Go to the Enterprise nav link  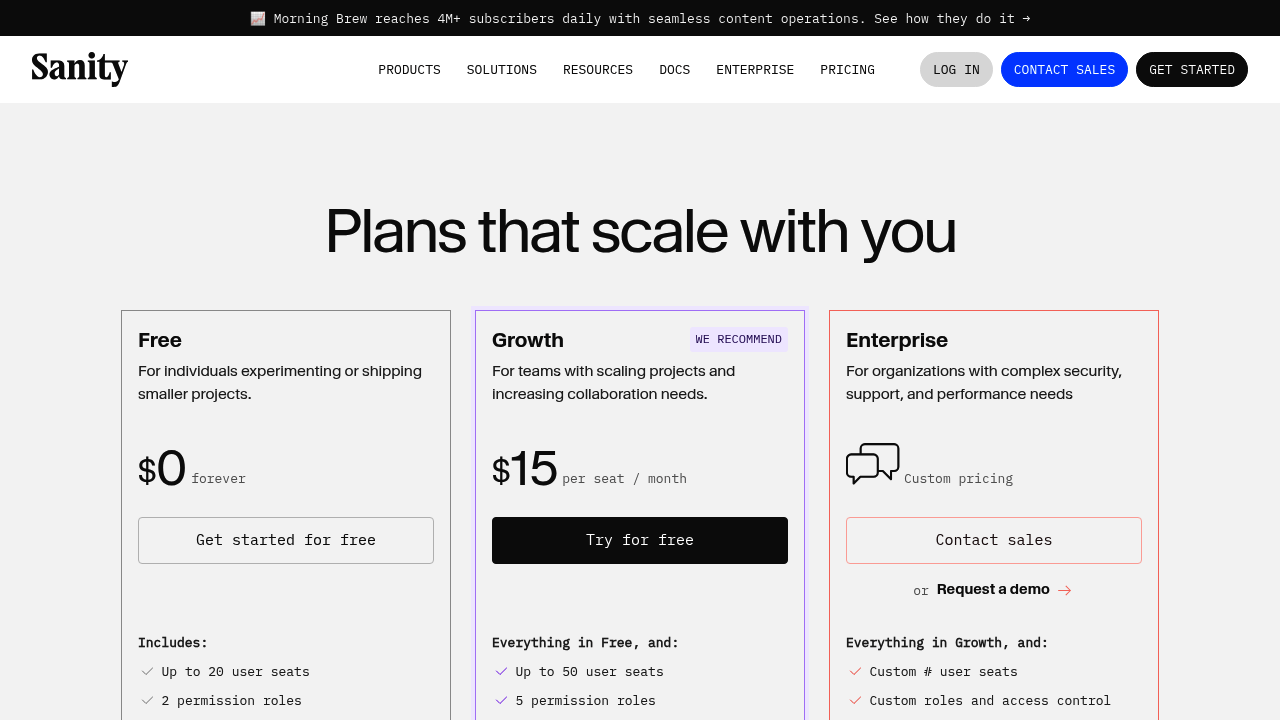pos(755,70)
